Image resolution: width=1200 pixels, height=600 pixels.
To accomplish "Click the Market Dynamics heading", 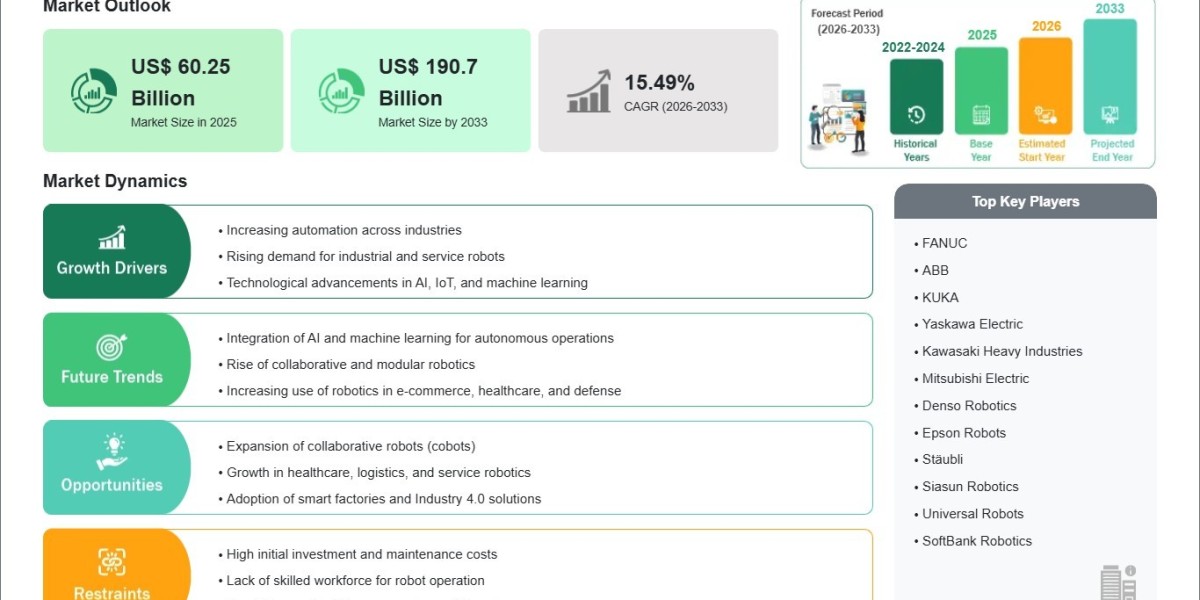I will point(115,181).
